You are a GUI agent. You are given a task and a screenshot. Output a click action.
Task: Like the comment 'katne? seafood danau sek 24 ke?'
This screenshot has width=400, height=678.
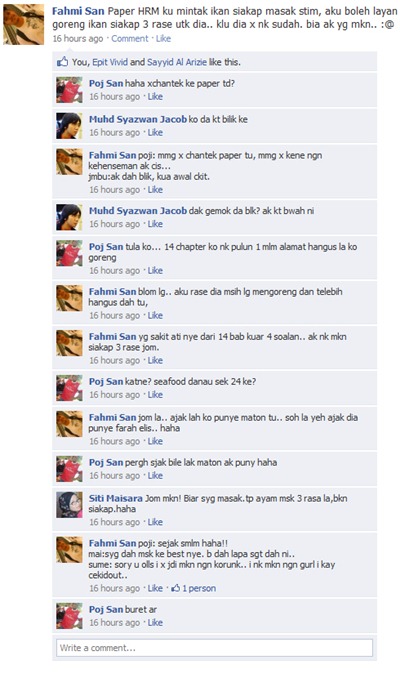pos(155,394)
